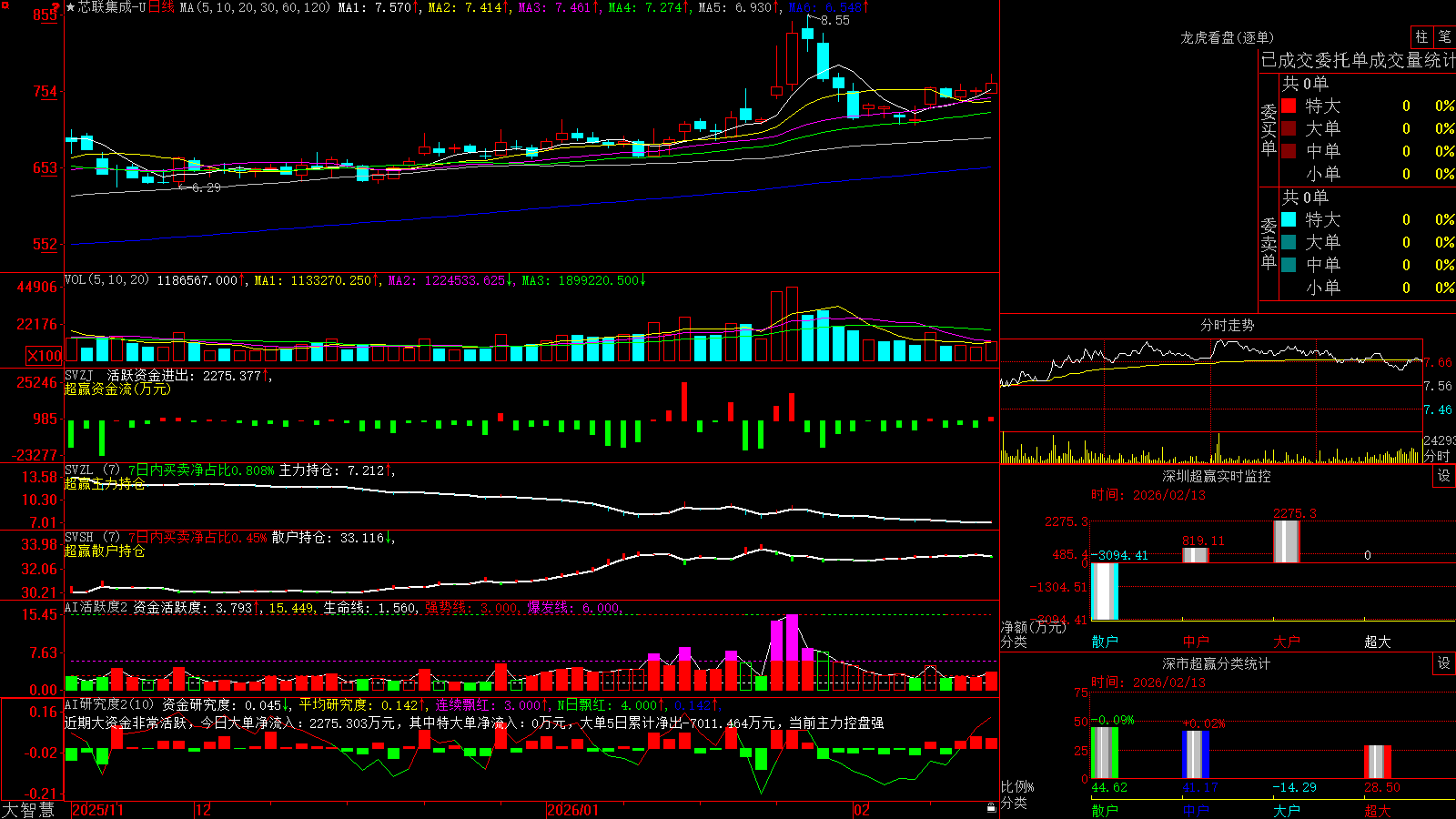Screen dimensions: 1456x819
Task: Click the cyan 特大 swatch in 委卖单
Action: coord(1289,219)
